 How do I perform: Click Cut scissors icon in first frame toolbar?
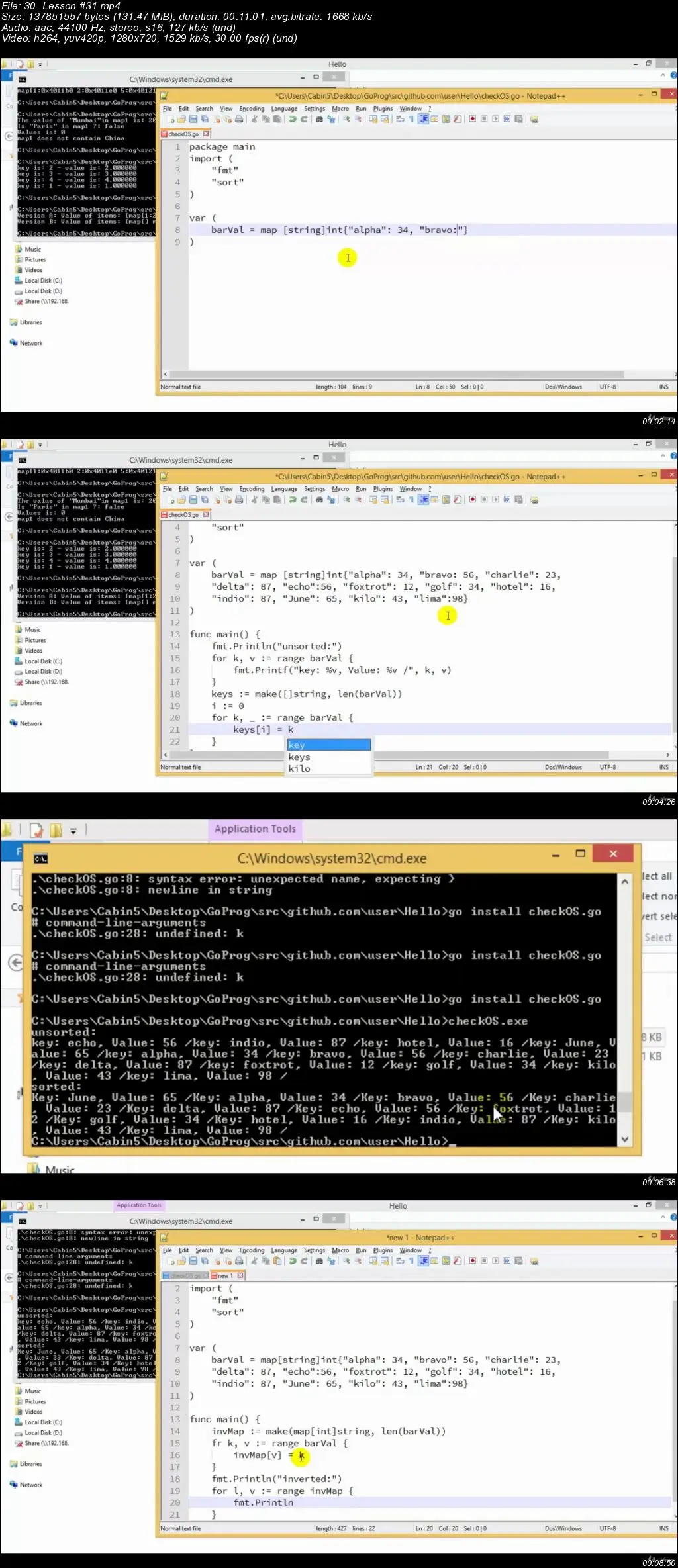click(254, 119)
